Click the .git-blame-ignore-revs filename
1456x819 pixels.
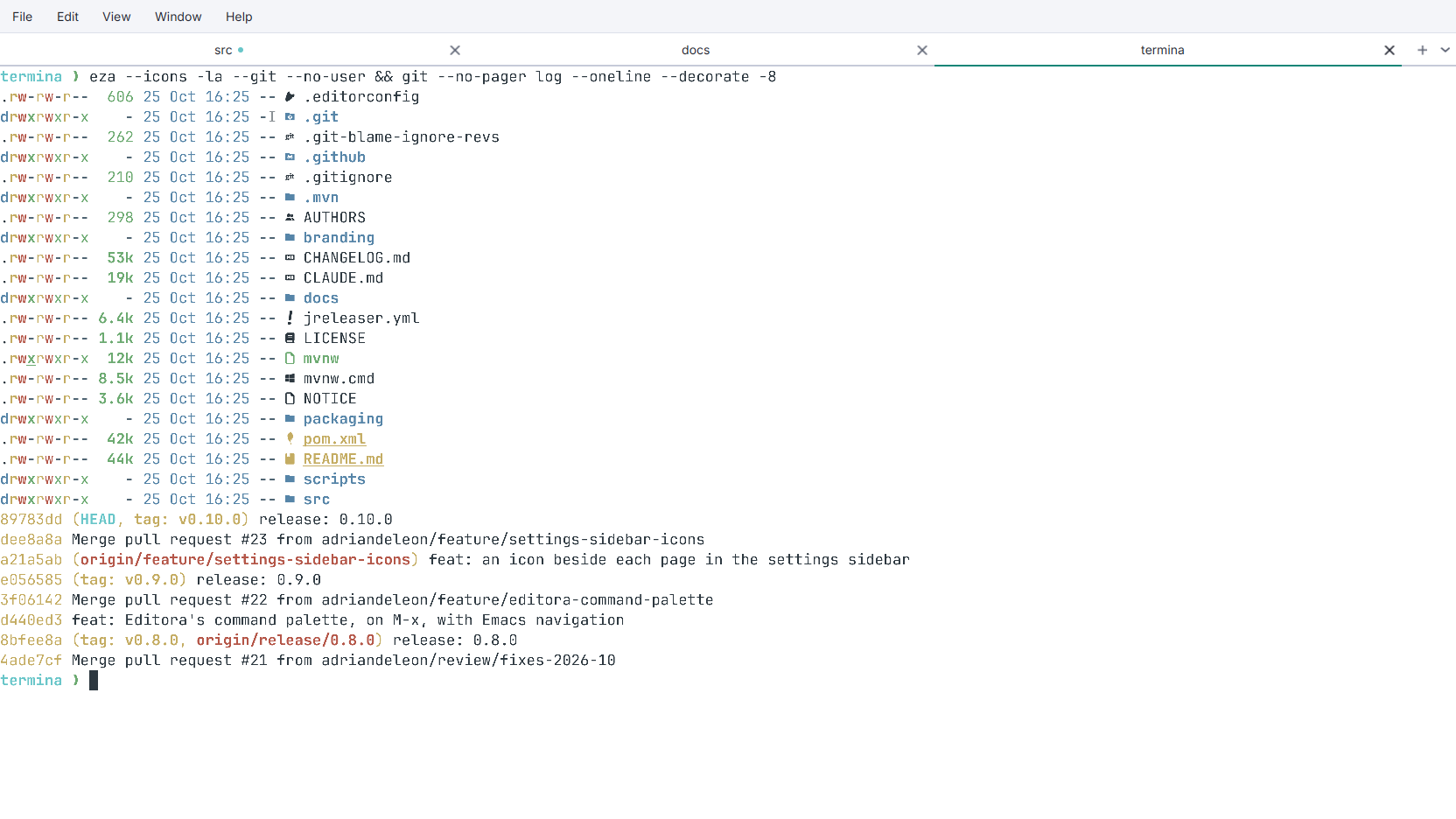402,137
